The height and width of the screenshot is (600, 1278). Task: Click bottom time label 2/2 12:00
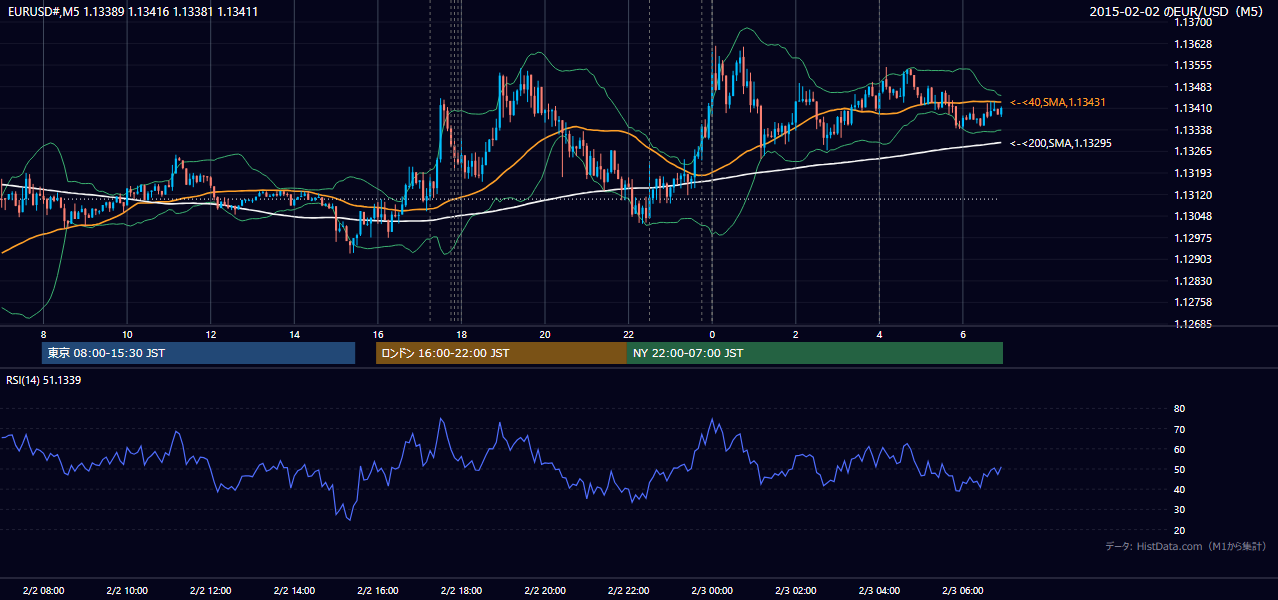coord(210,590)
